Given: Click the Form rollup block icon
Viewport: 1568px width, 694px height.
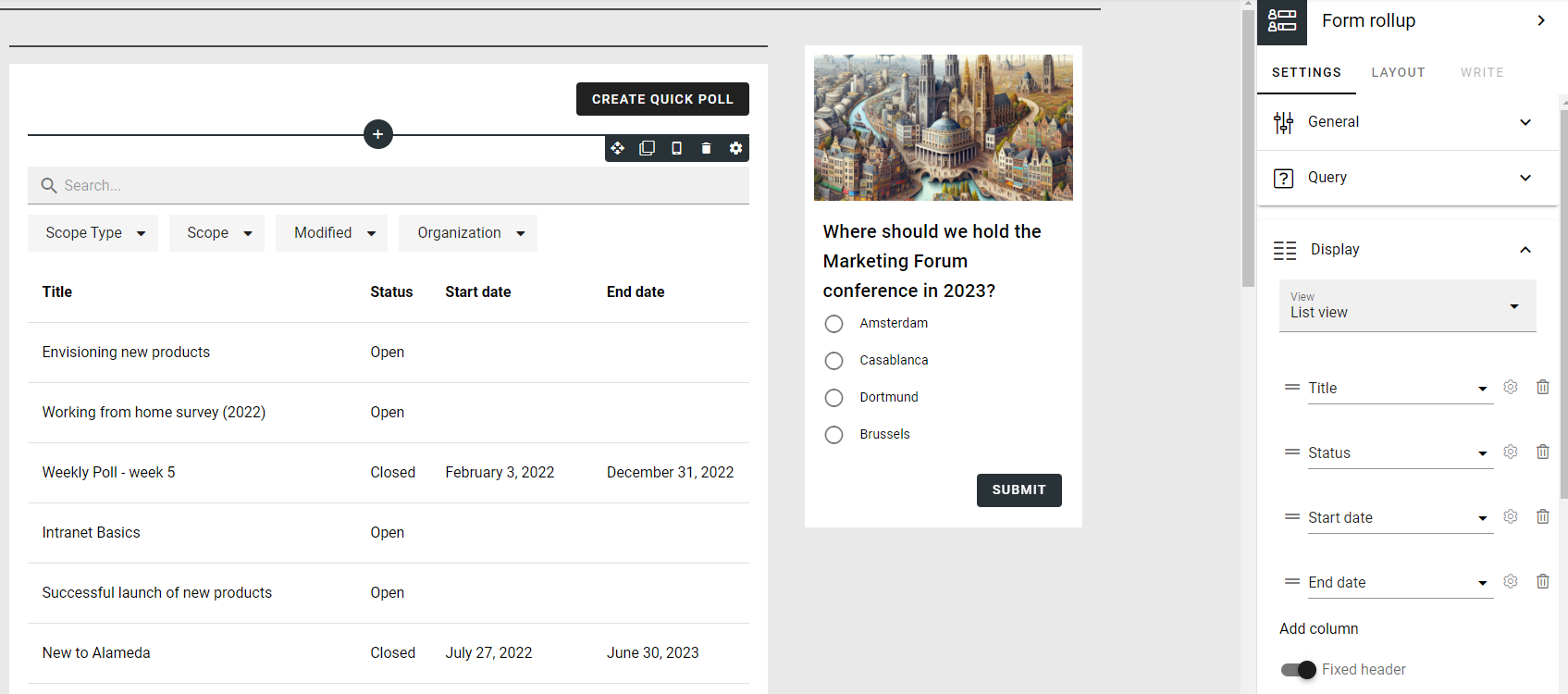Looking at the screenshot, I should [1282, 20].
